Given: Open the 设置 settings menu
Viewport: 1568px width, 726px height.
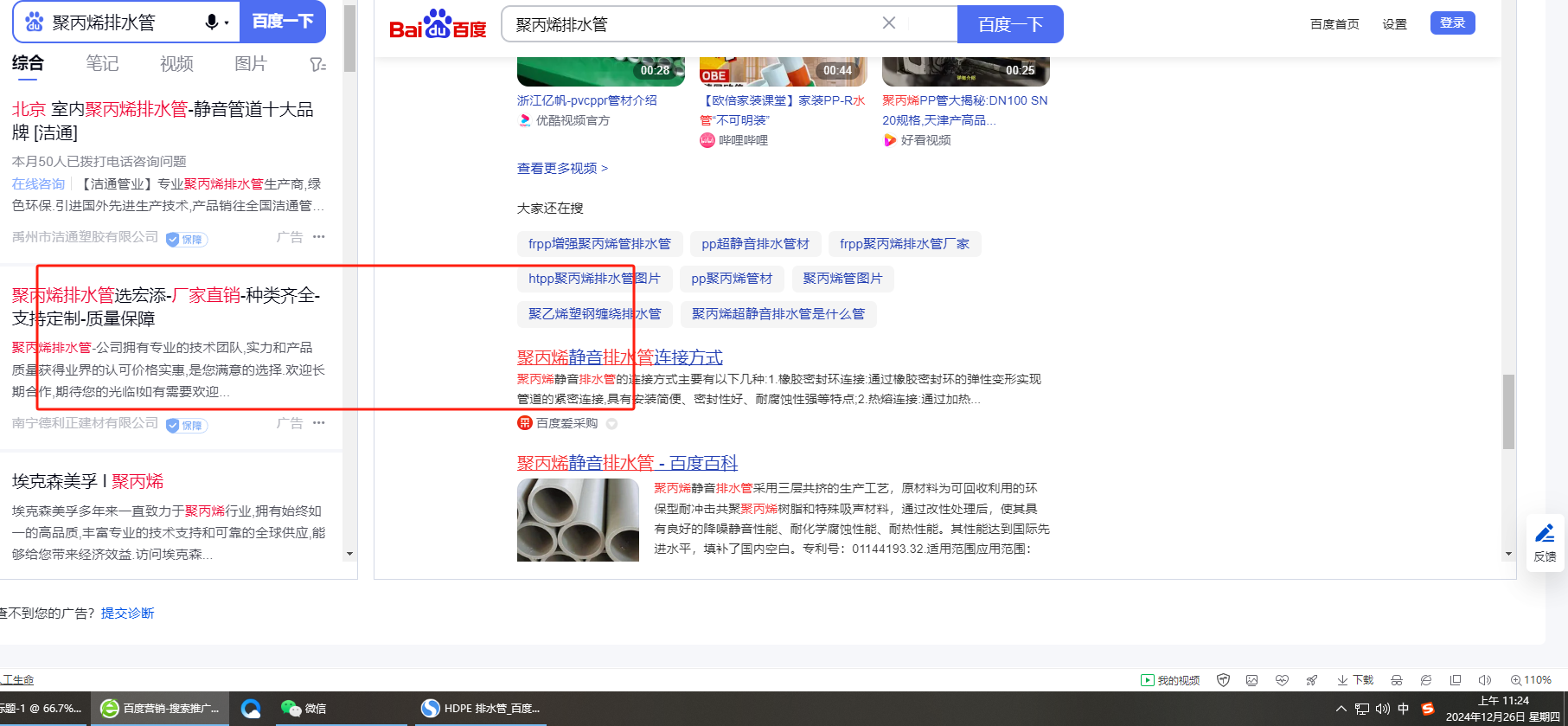Looking at the screenshot, I should click(1394, 24).
